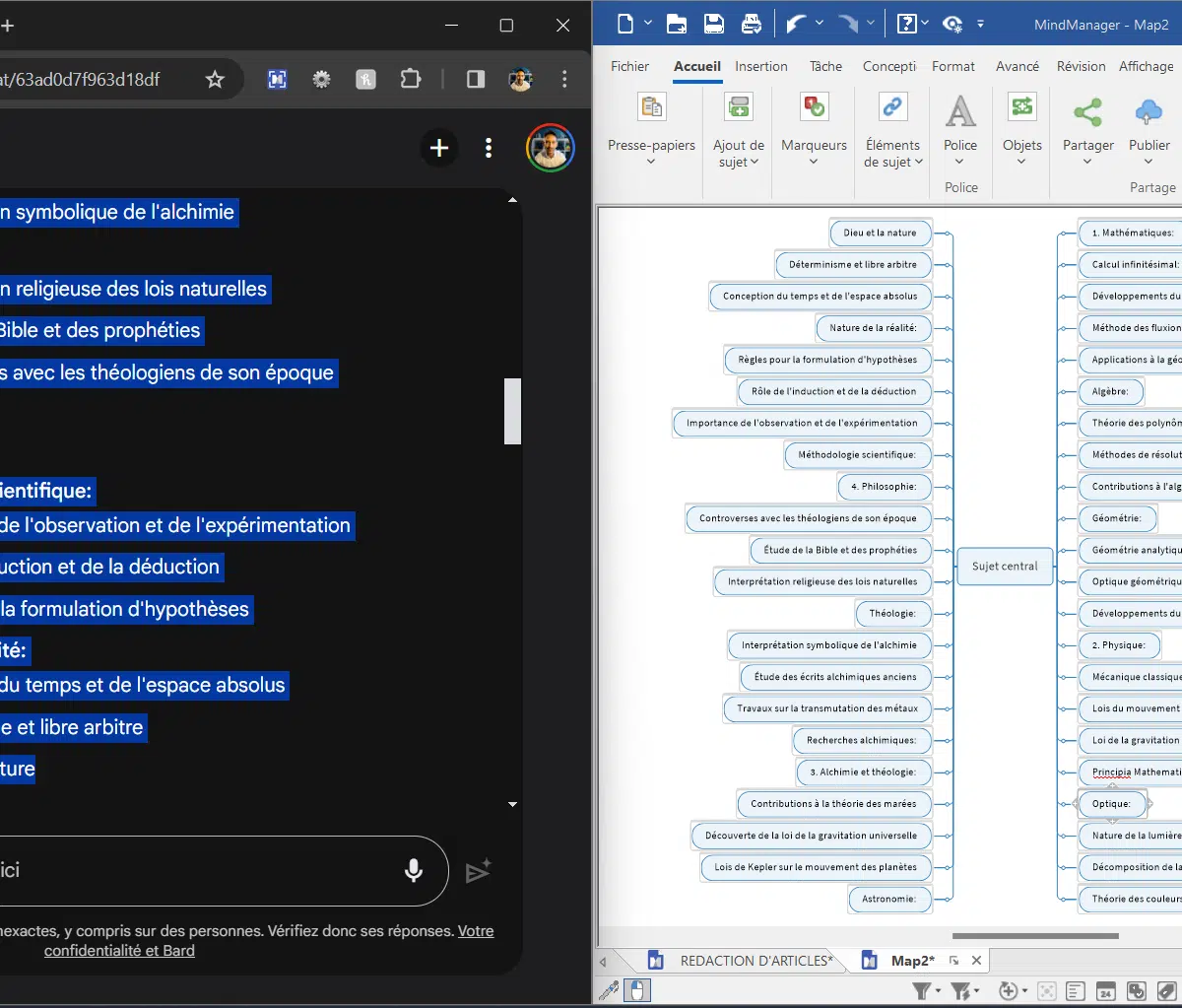Click the Undo arrow in MindManager
The image size is (1182, 1008).
coord(796,24)
